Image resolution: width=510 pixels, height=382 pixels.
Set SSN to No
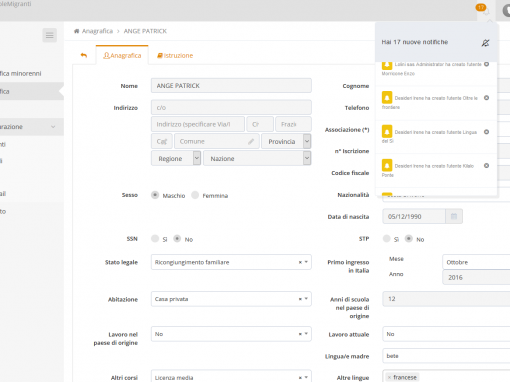177,239
